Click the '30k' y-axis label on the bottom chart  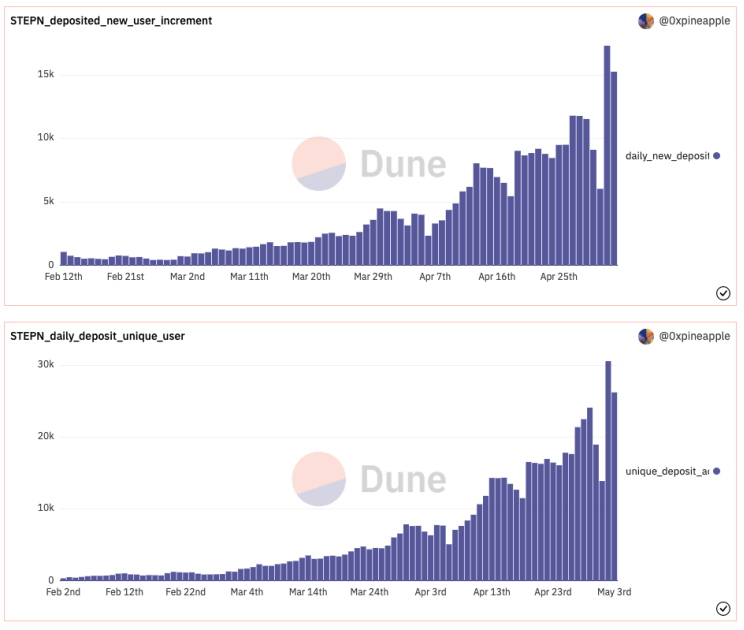click(46, 364)
